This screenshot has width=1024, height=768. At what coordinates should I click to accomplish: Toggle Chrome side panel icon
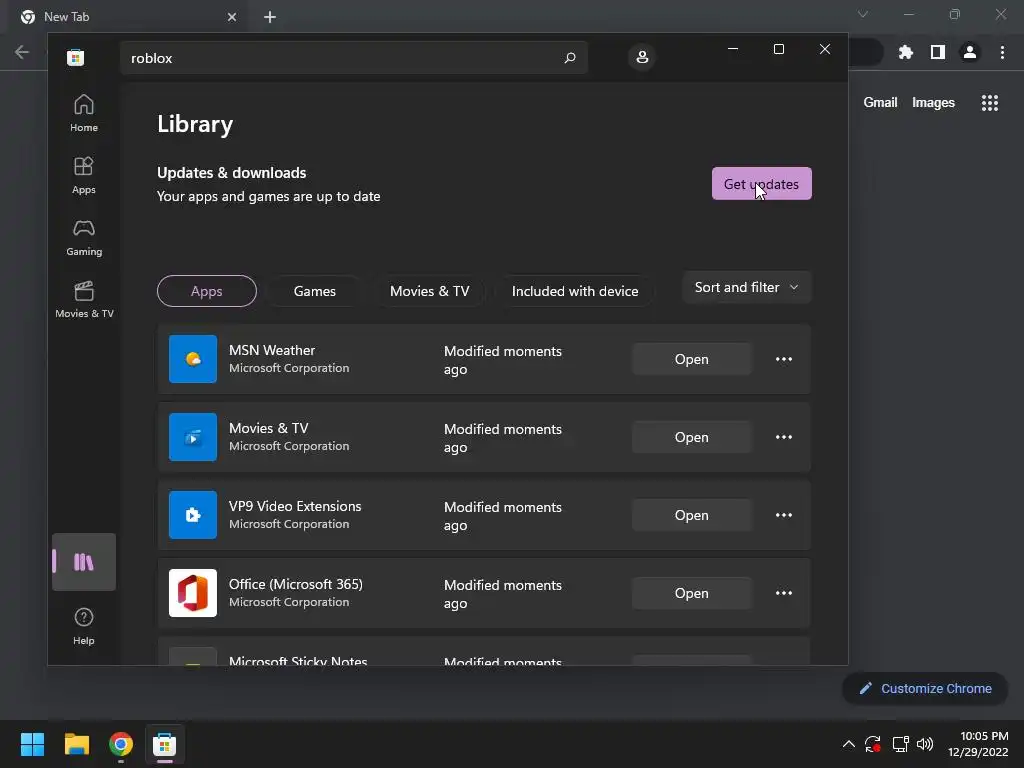(937, 52)
